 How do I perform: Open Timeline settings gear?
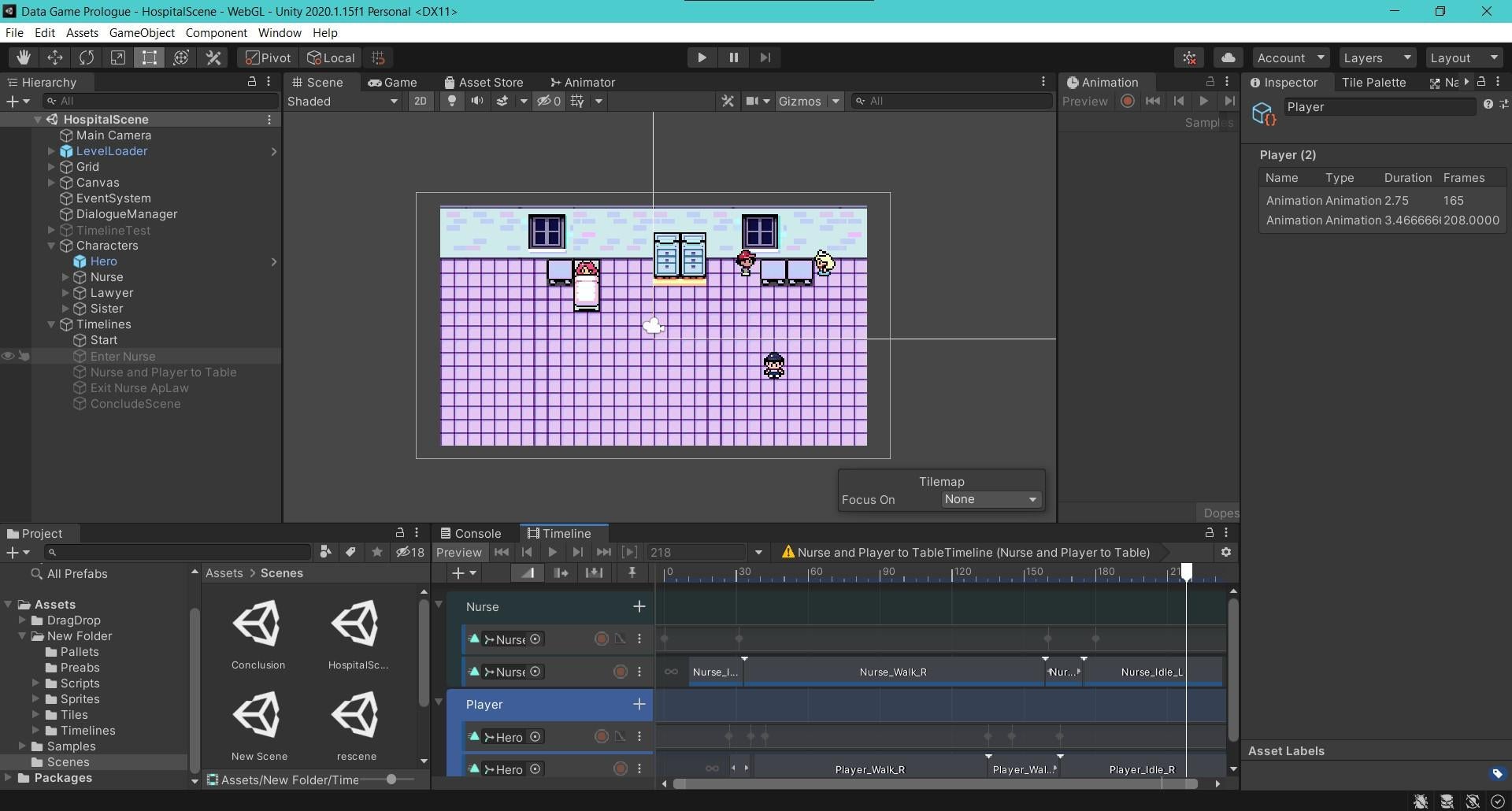click(1225, 552)
